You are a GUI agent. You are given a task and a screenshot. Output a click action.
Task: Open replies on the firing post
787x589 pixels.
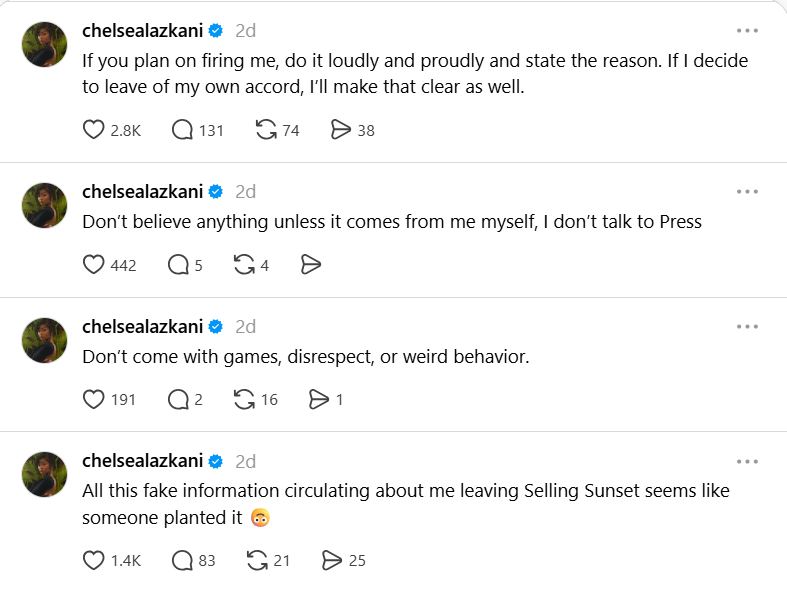[x=182, y=130]
